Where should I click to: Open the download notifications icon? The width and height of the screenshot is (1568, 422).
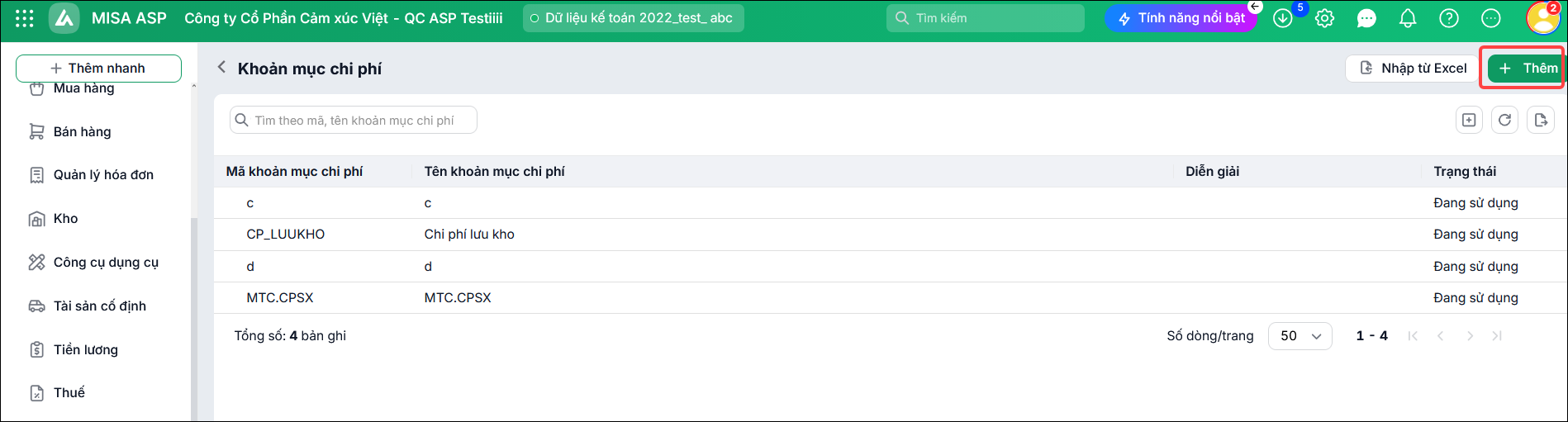click(x=1283, y=18)
